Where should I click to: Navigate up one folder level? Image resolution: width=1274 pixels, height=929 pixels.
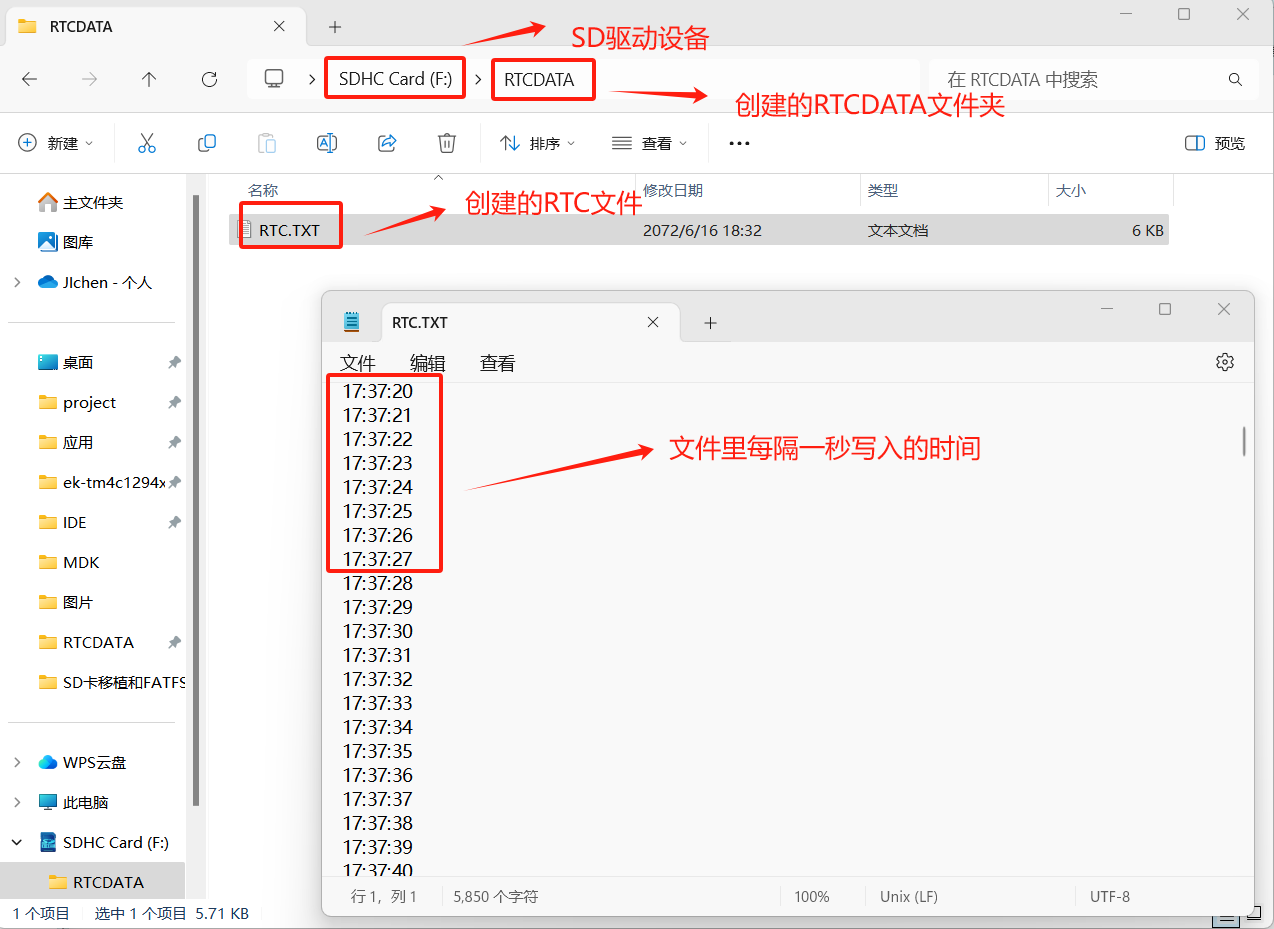tap(149, 79)
